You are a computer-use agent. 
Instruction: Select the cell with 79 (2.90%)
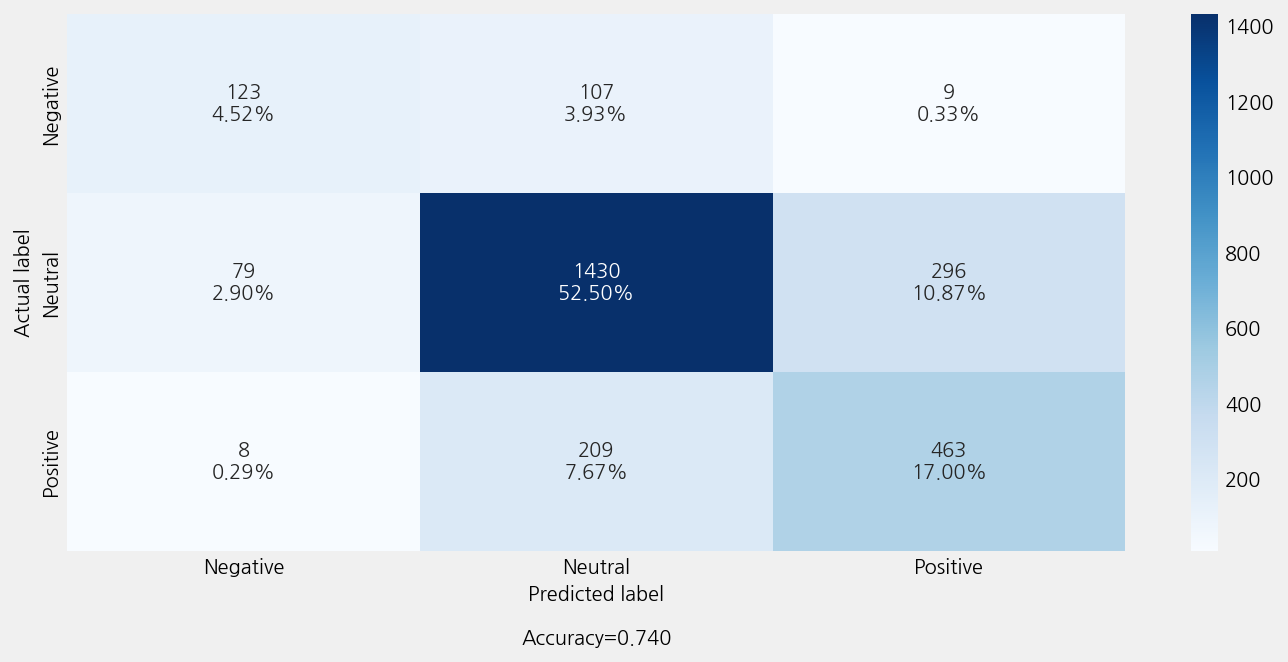[x=243, y=282]
